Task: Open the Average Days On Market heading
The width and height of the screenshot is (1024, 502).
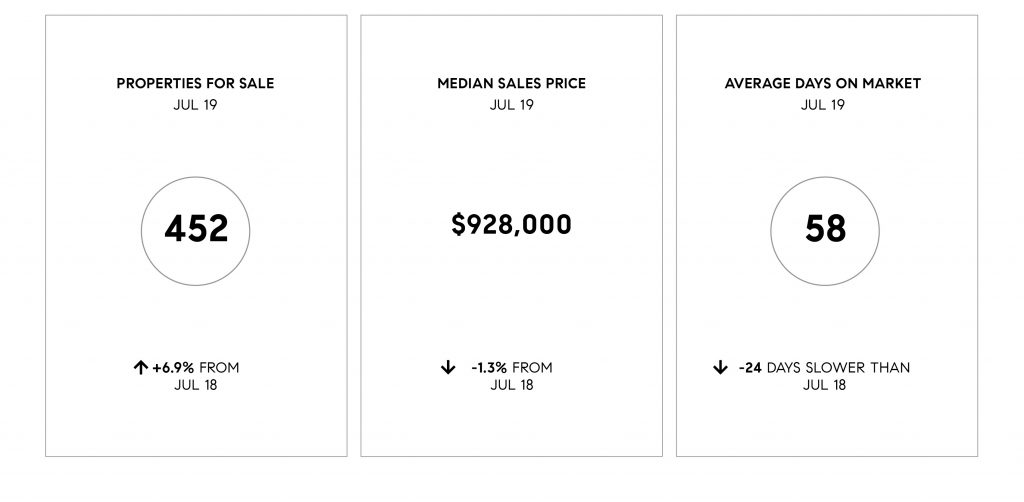Action: pyautogui.click(x=823, y=84)
